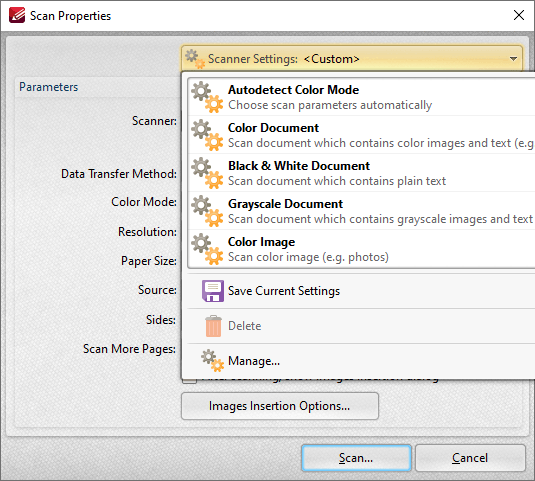Viewport: 535px width, 481px height.
Task: Click the Scanner Settings <Custom> combo box
Action: [352, 59]
